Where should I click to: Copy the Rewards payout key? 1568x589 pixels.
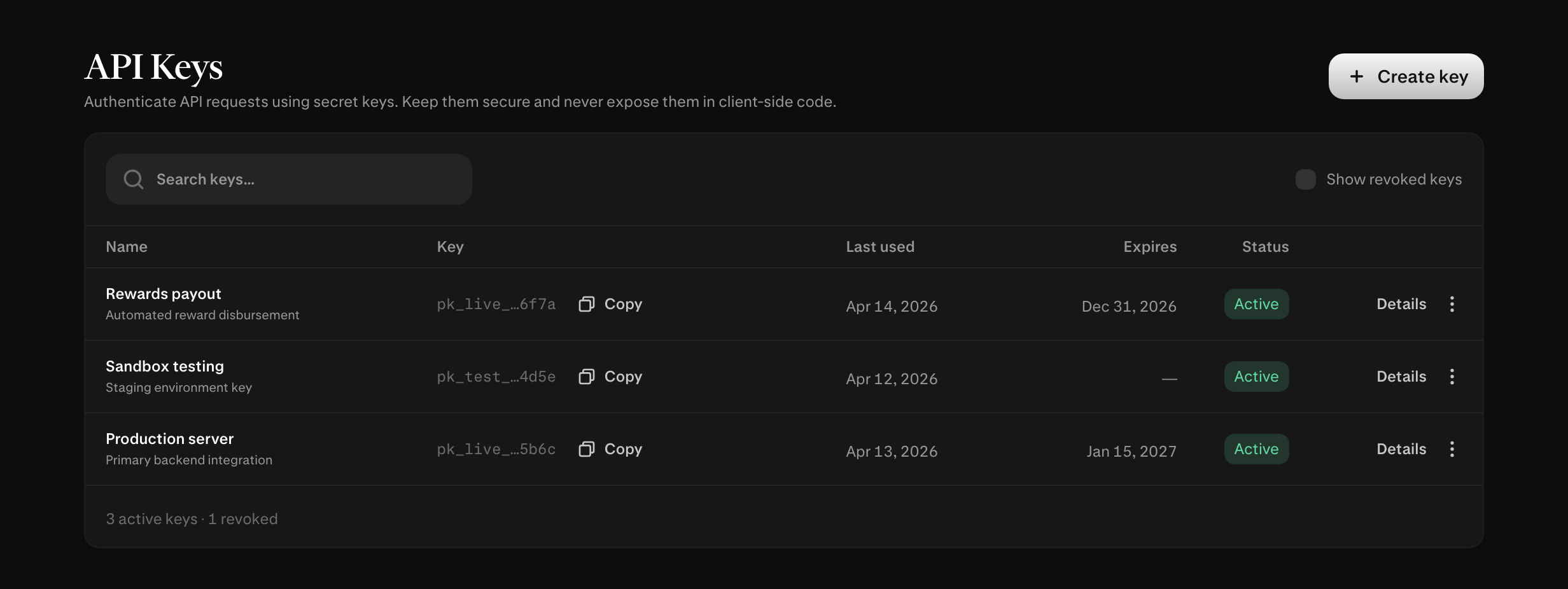(610, 304)
